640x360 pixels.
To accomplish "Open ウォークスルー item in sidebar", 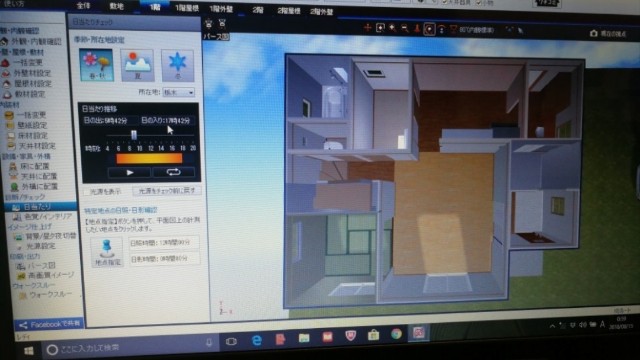I will [46, 295].
